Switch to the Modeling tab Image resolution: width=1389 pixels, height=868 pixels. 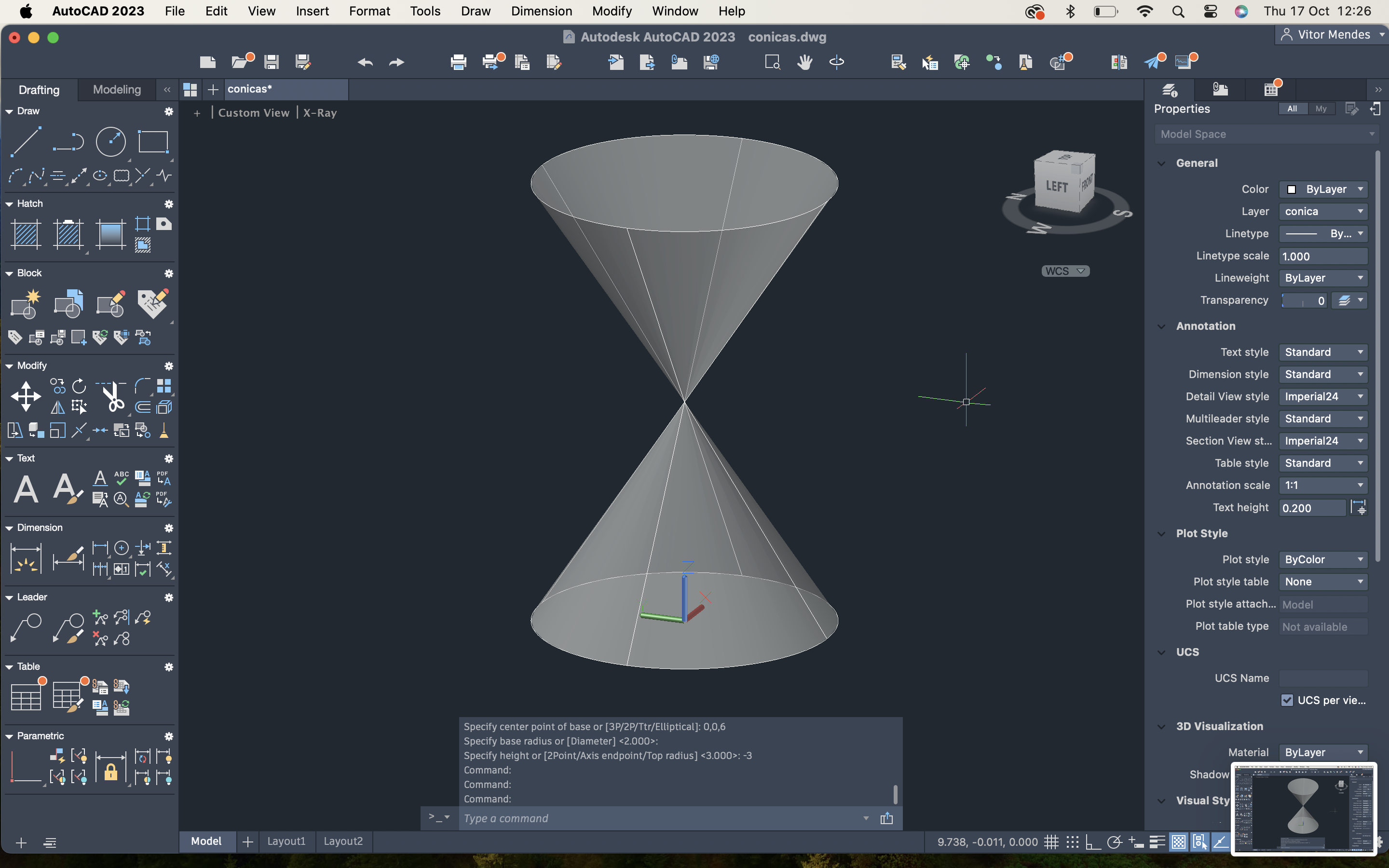click(x=117, y=90)
